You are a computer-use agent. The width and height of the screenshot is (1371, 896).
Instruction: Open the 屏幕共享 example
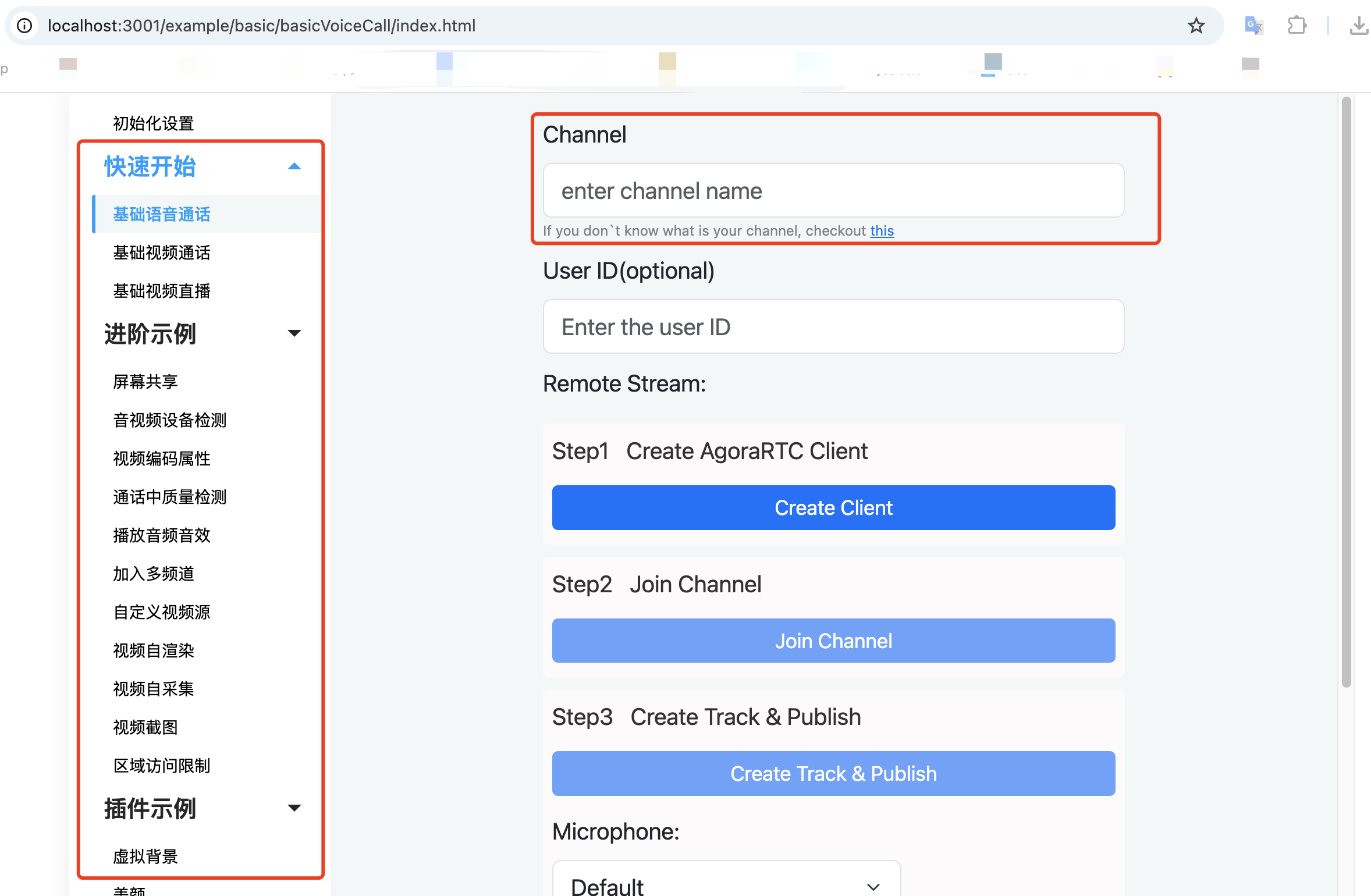click(x=145, y=382)
